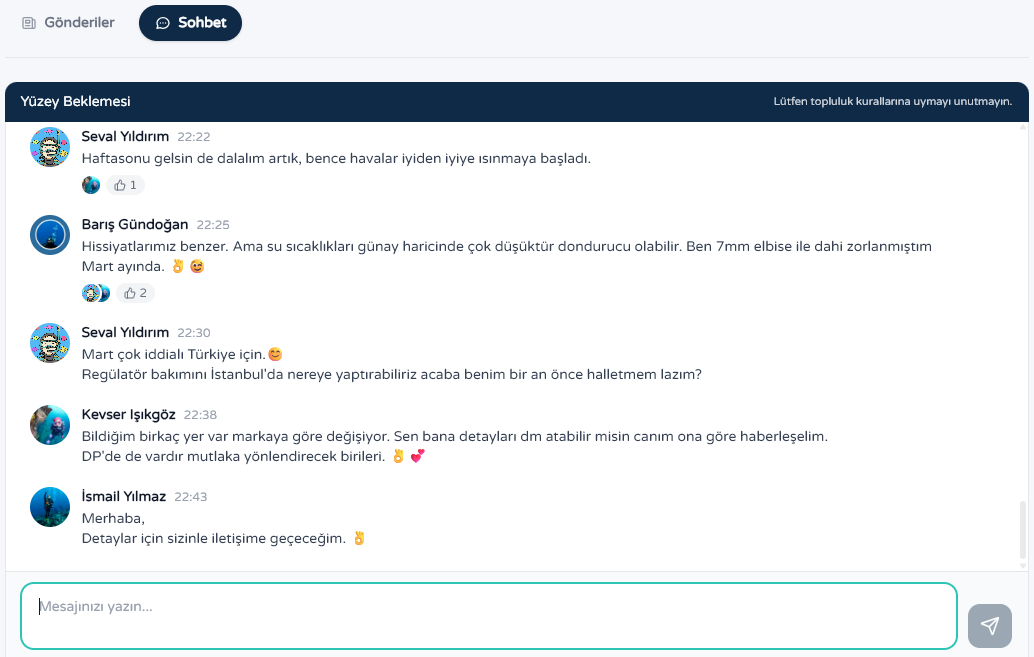The height and width of the screenshot is (657, 1034).
Task: Click the 22:38 timestamp
Action: pos(200,415)
